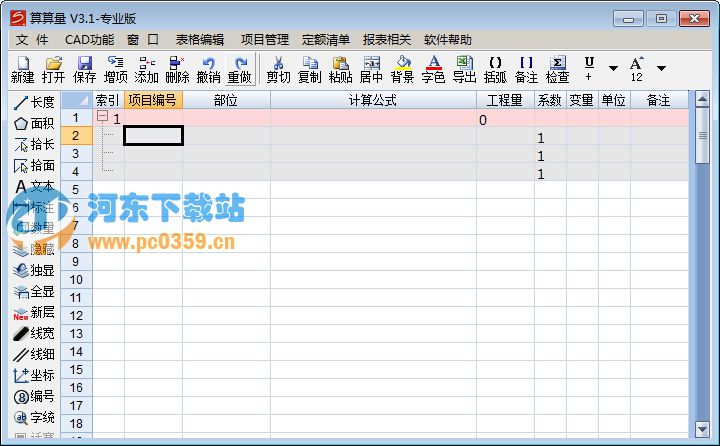Open the 定额清单 menu
720x446 pixels.
pyautogui.click(x=326, y=40)
